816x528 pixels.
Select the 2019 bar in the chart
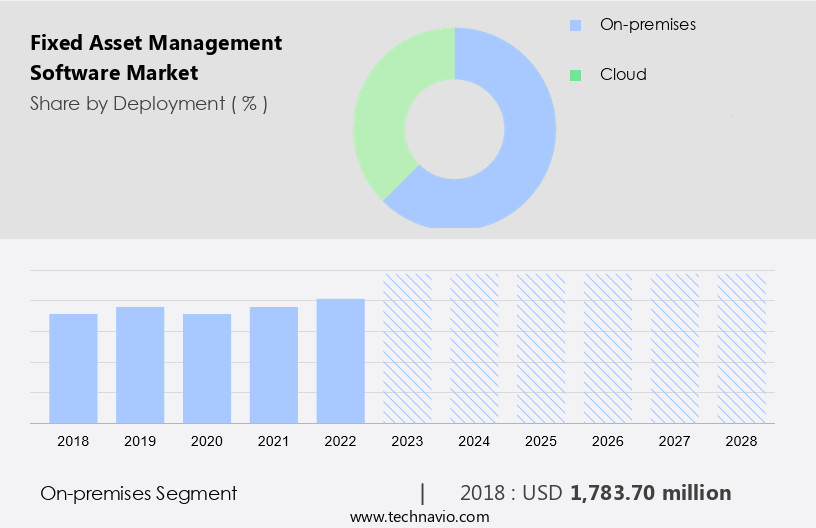(x=140, y=364)
